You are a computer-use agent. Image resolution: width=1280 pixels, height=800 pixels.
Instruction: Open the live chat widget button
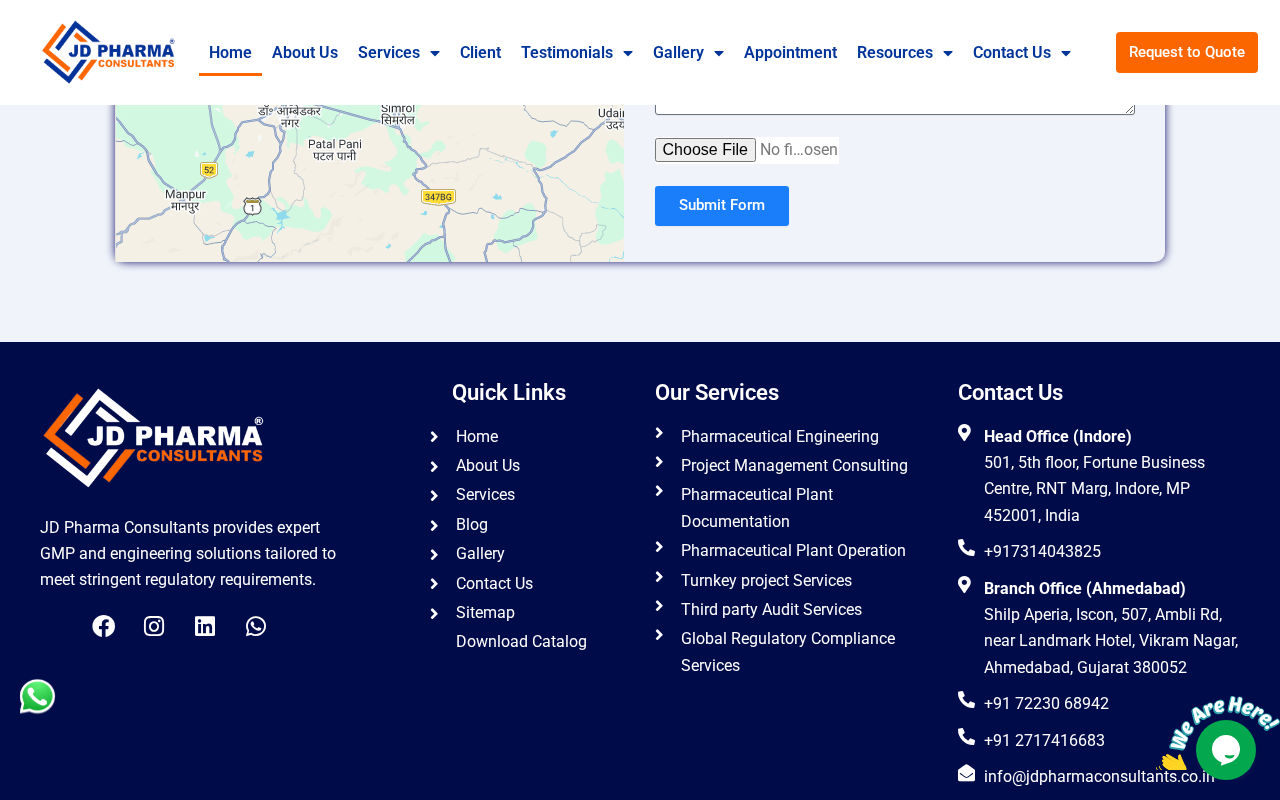click(1225, 750)
